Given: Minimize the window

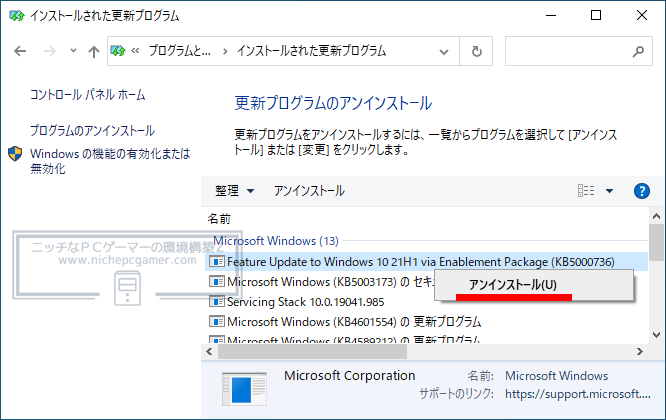Looking at the screenshot, I should tap(551, 15).
